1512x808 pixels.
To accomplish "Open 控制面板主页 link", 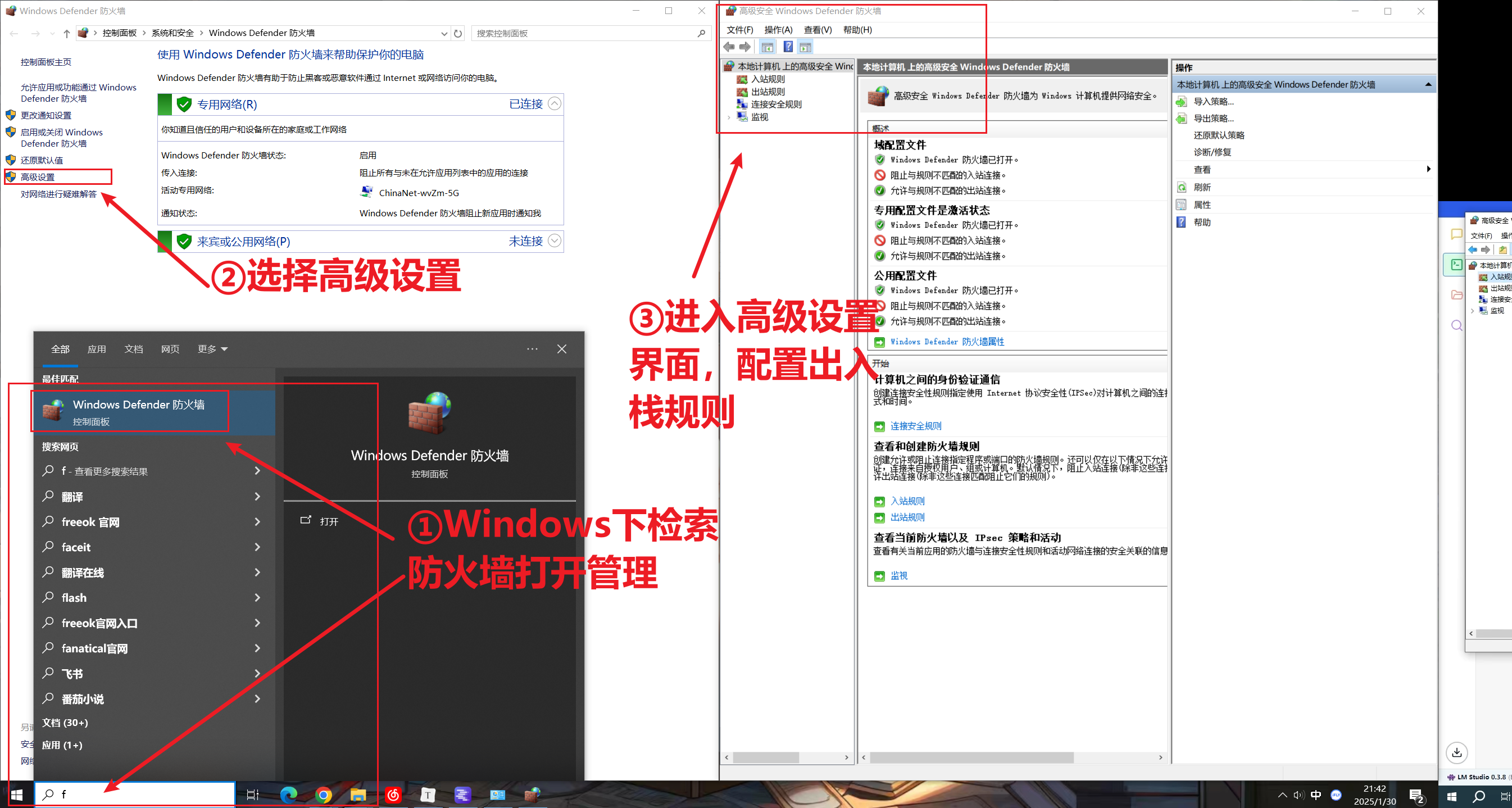I will click(46, 62).
